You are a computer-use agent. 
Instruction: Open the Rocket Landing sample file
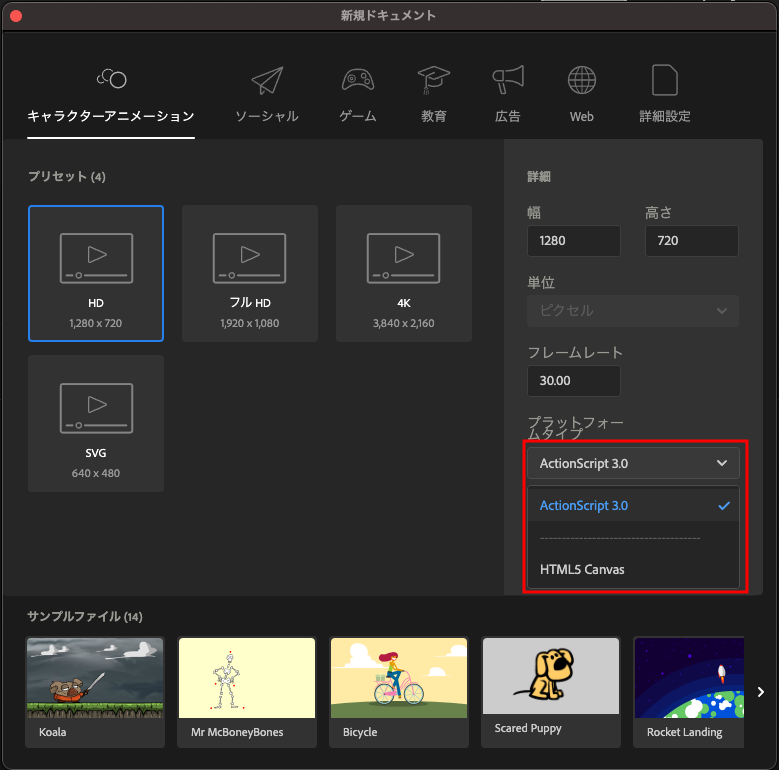[689, 693]
